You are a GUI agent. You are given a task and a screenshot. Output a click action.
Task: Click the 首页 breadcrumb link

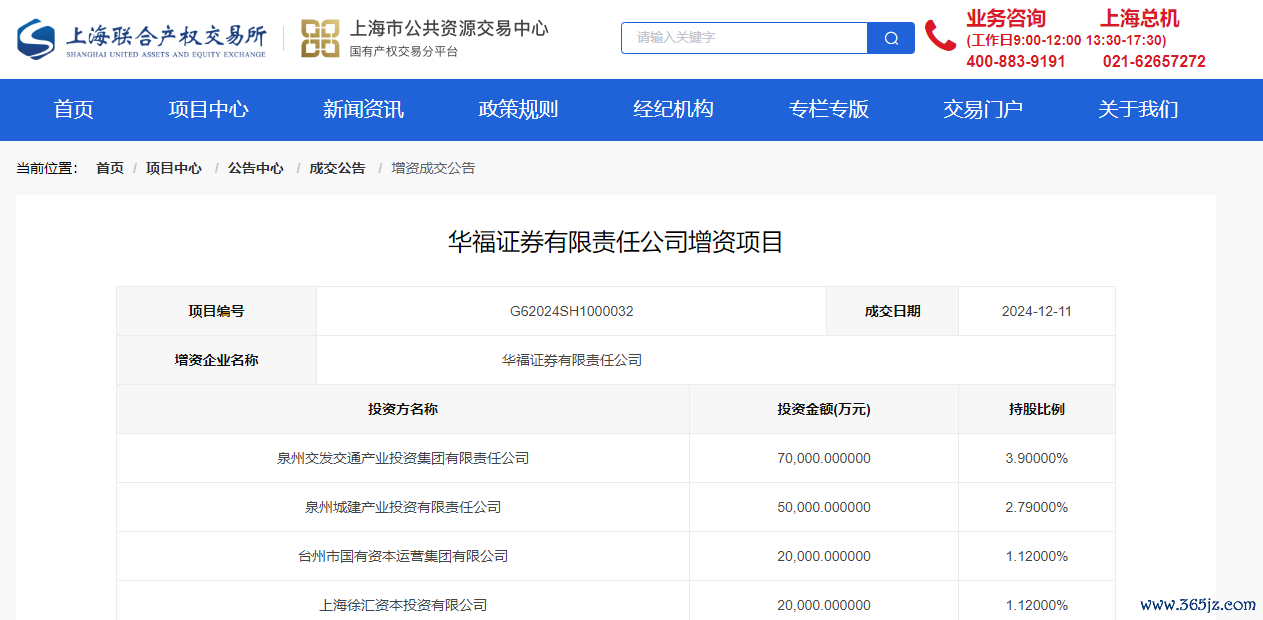point(110,168)
